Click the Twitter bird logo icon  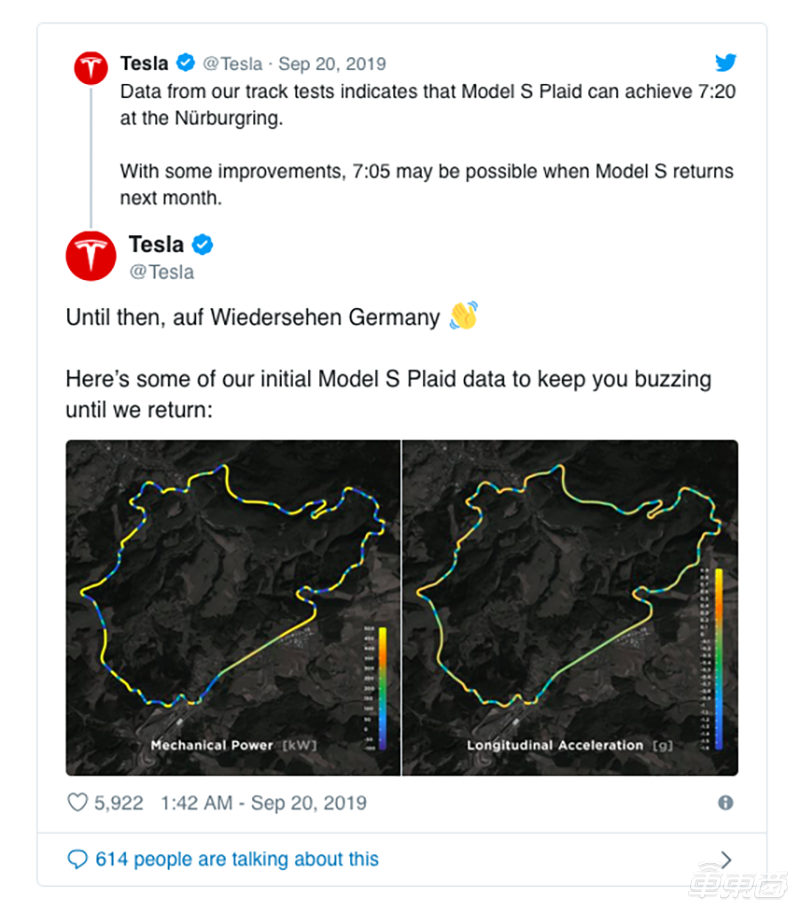coord(726,62)
